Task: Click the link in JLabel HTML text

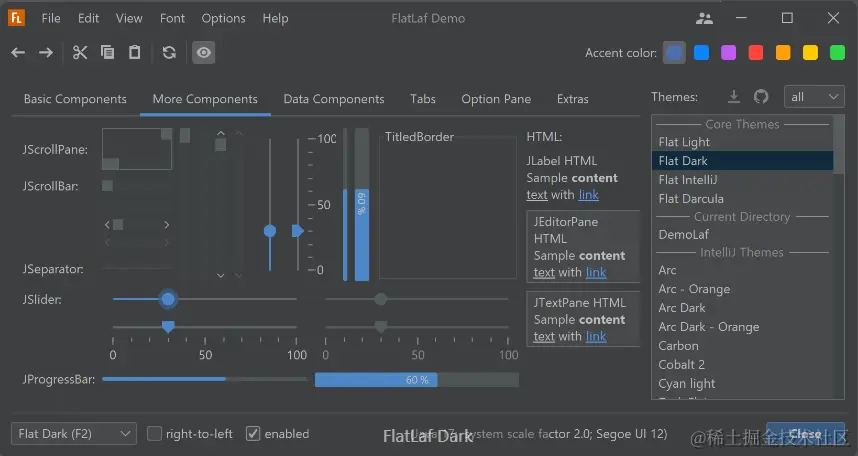Action: pyautogui.click(x=589, y=195)
